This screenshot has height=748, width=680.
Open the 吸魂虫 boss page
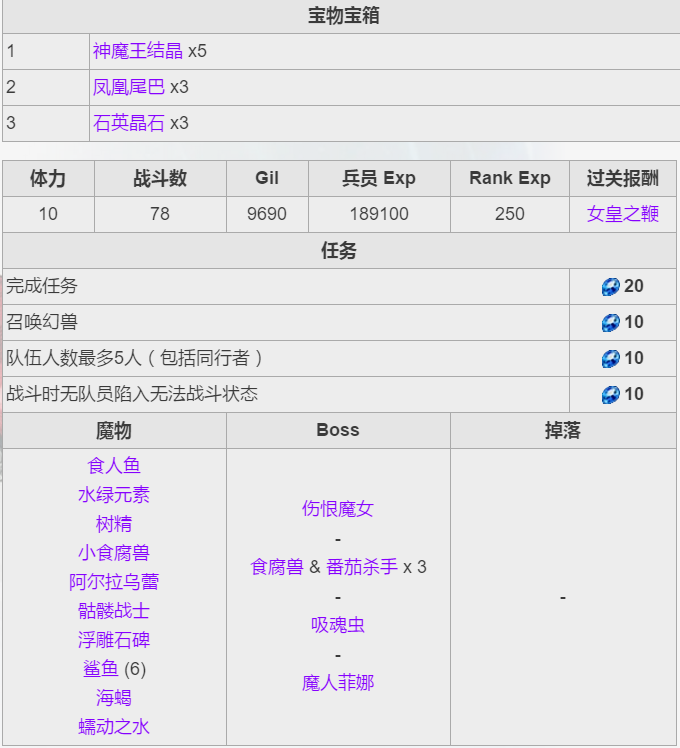click(338, 625)
